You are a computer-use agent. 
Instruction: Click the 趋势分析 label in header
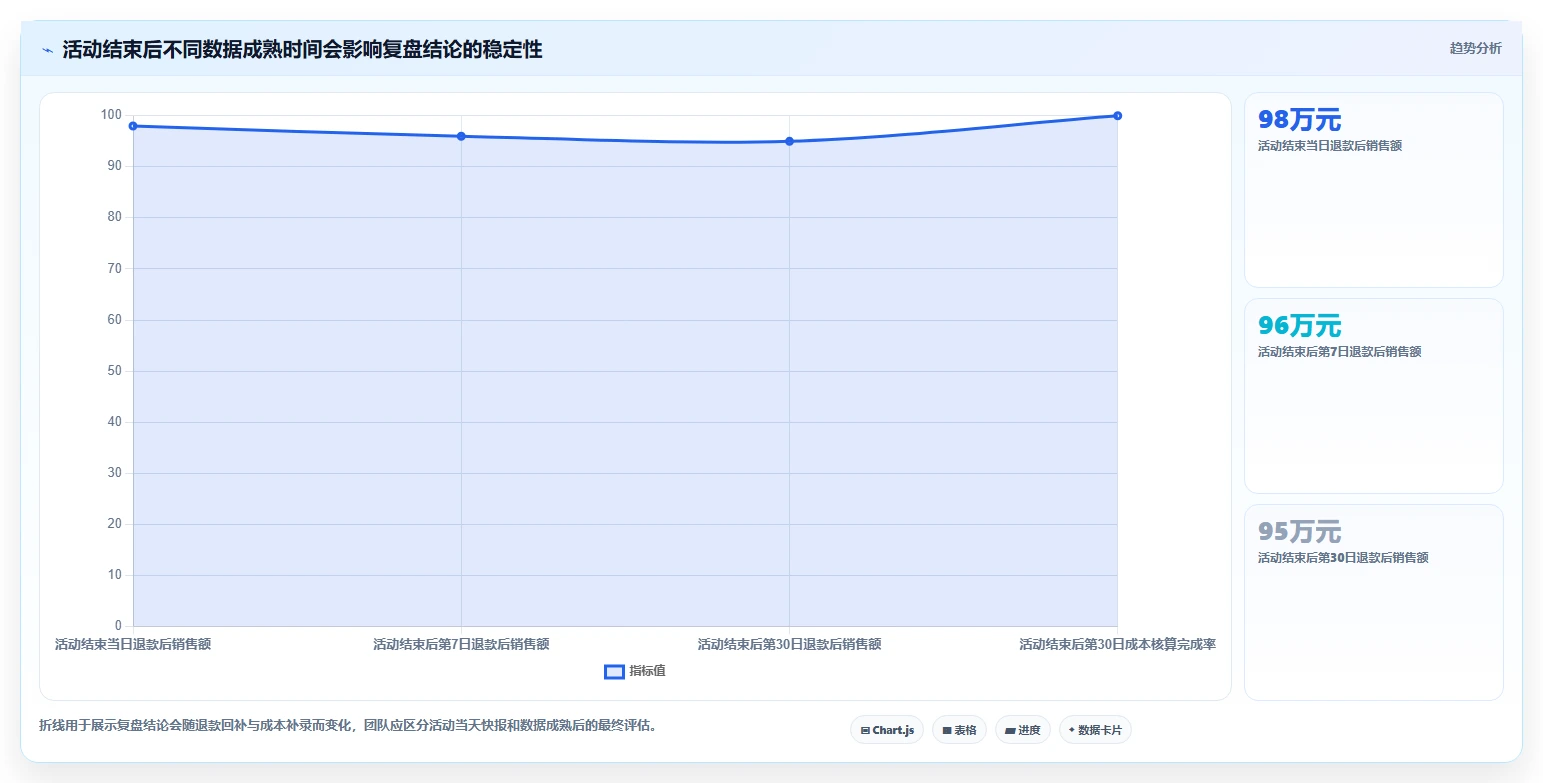tap(1475, 48)
